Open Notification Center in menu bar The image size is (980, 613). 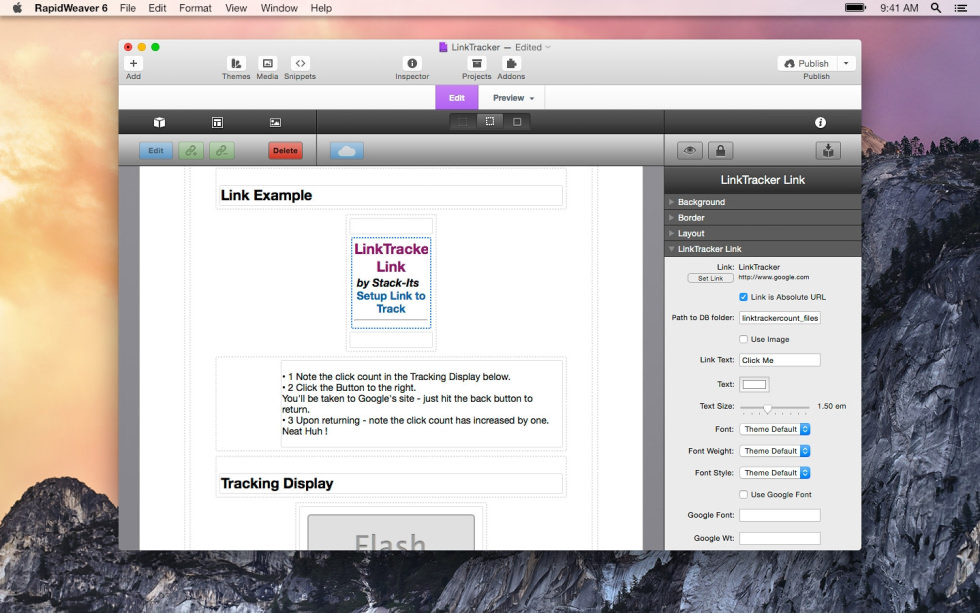tap(961, 8)
